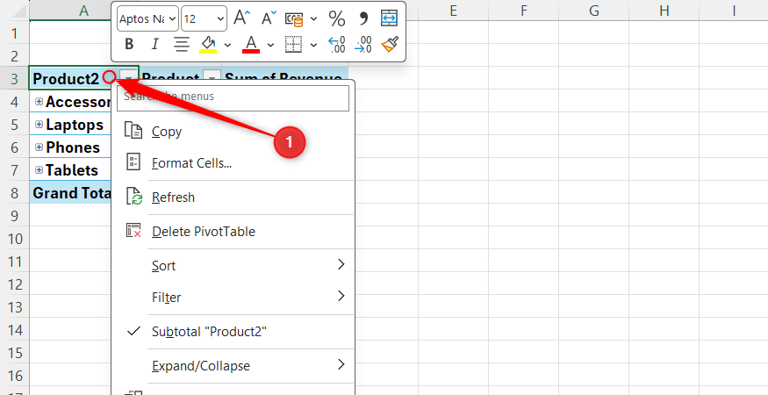Select row 1 header
This screenshot has width=768, height=395.
(x=14, y=33)
